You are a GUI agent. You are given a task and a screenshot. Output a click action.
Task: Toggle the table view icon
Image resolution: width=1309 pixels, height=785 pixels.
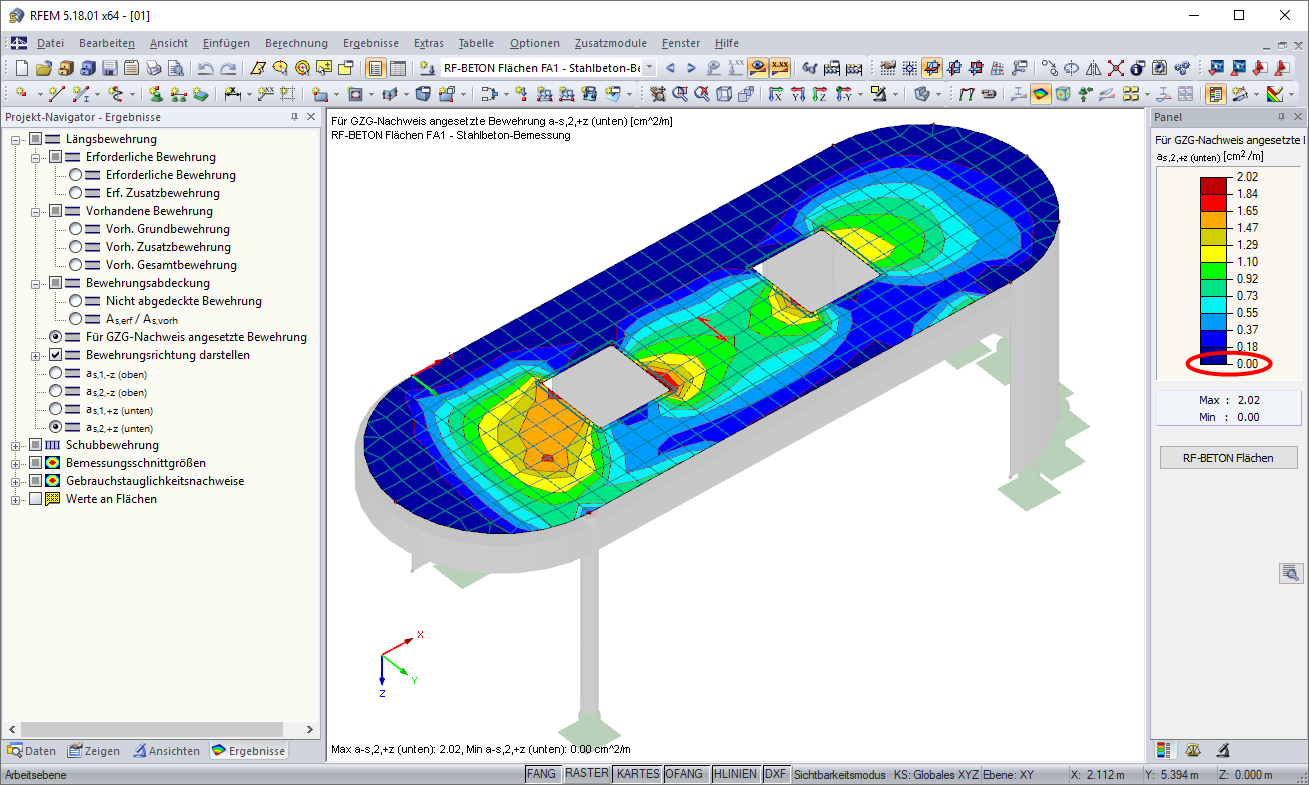[398, 68]
